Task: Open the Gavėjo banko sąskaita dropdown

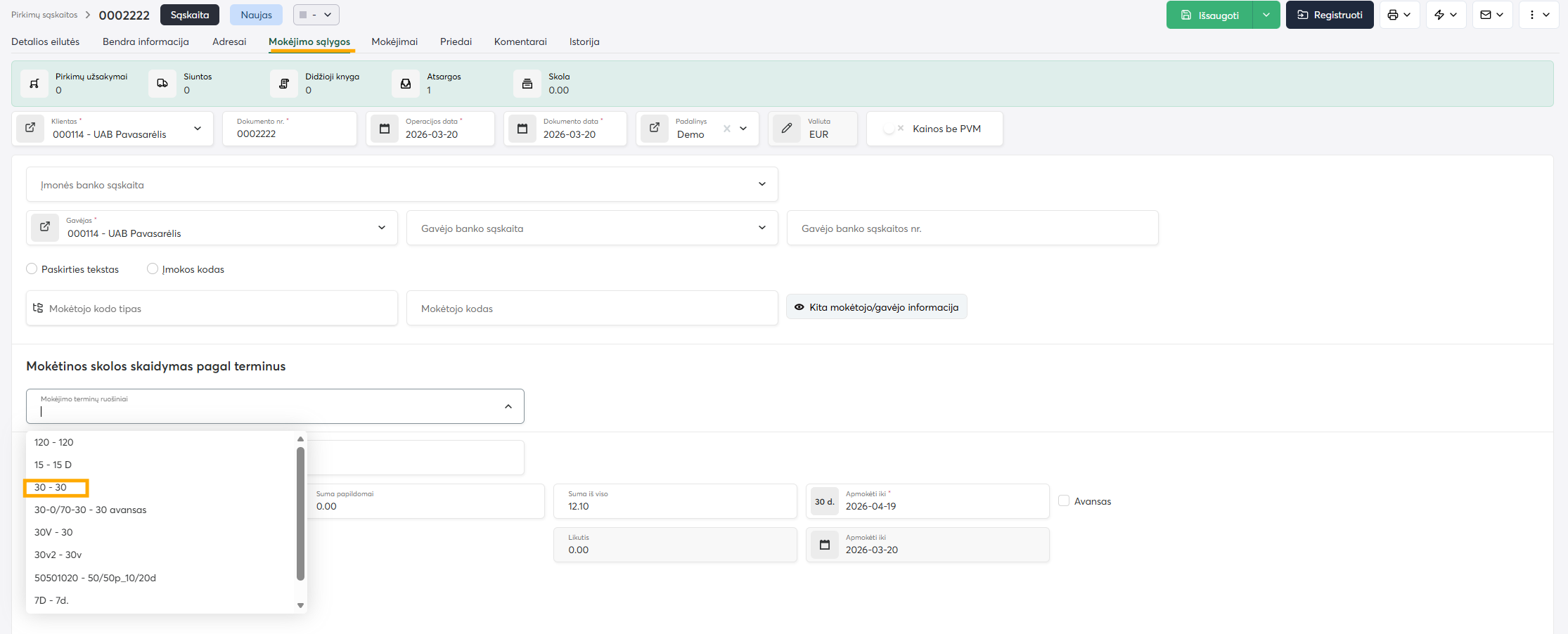Action: tap(761, 228)
